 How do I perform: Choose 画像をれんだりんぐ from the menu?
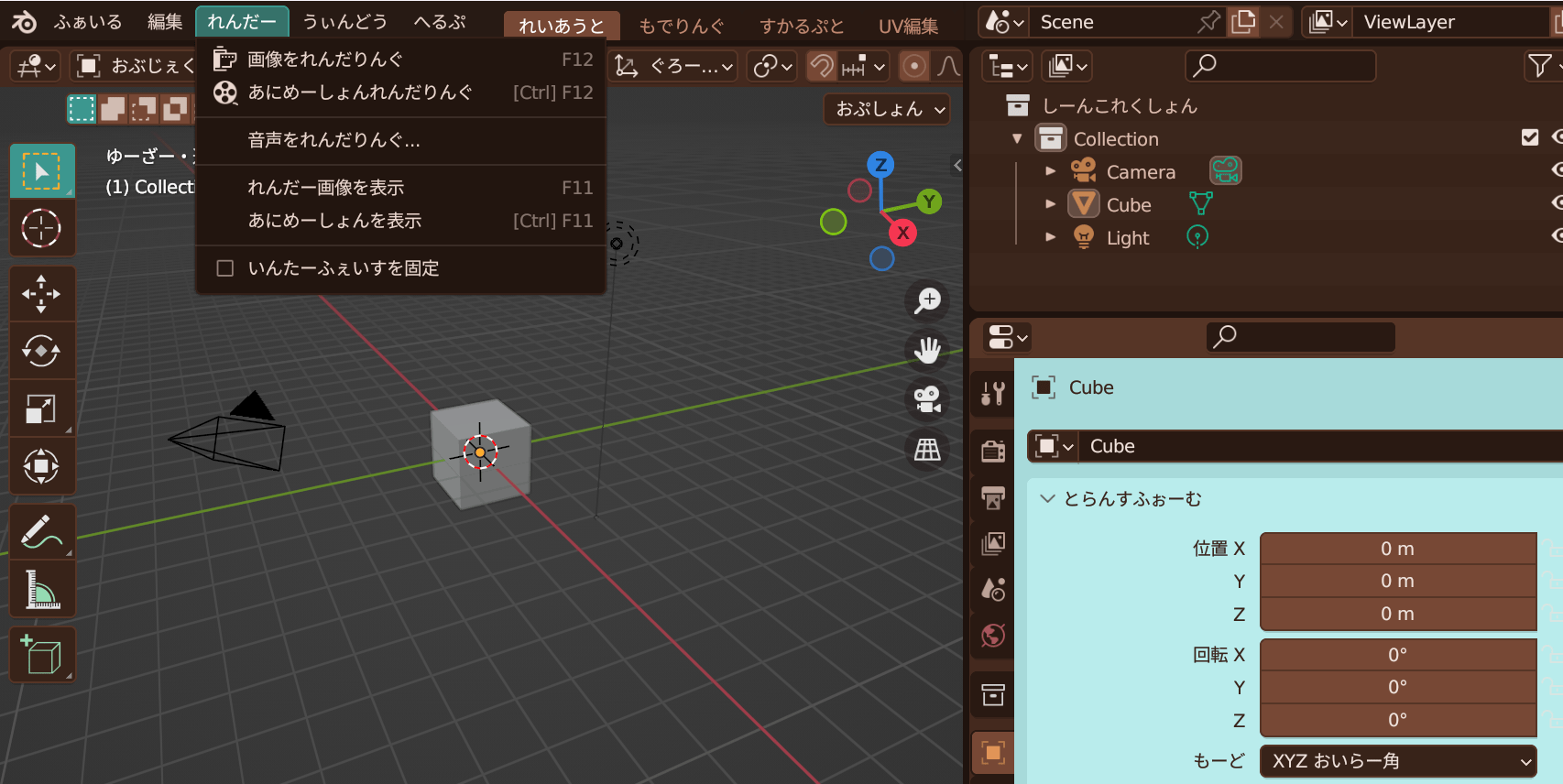325,60
